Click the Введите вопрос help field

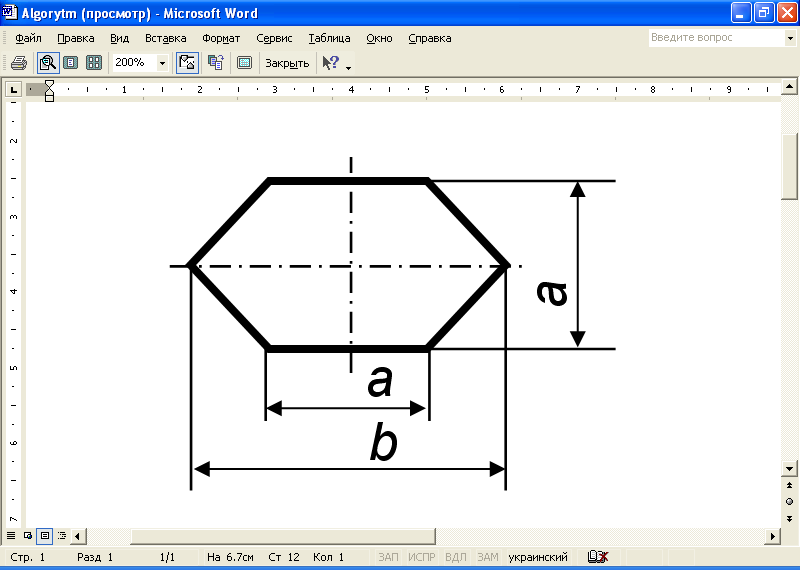[x=717, y=38]
